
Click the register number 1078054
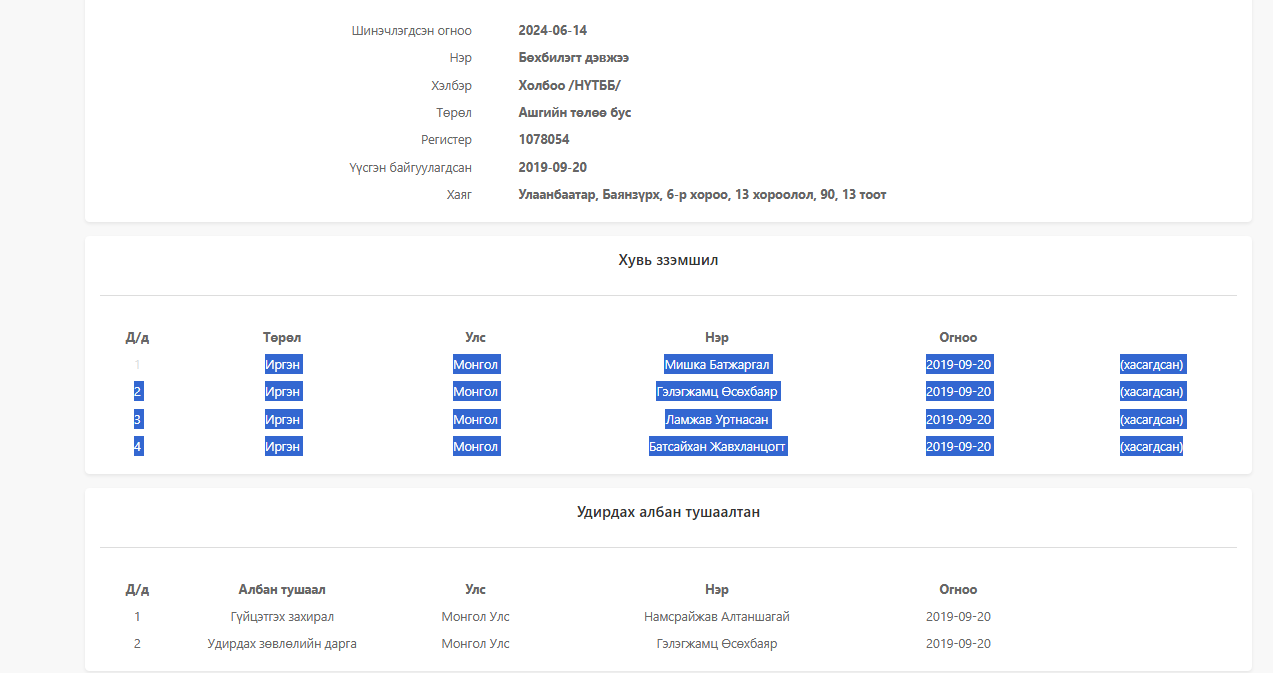pyautogui.click(x=544, y=140)
